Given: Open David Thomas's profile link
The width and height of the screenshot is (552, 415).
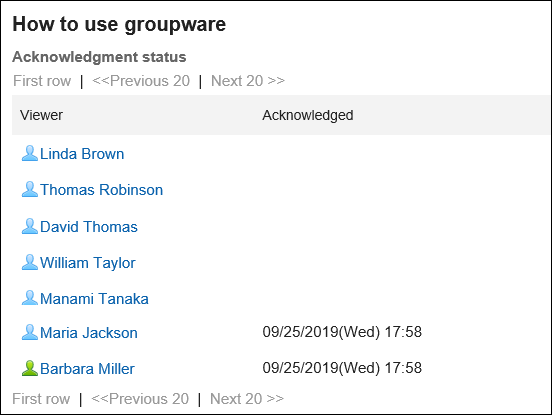Looking at the screenshot, I should [89, 227].
